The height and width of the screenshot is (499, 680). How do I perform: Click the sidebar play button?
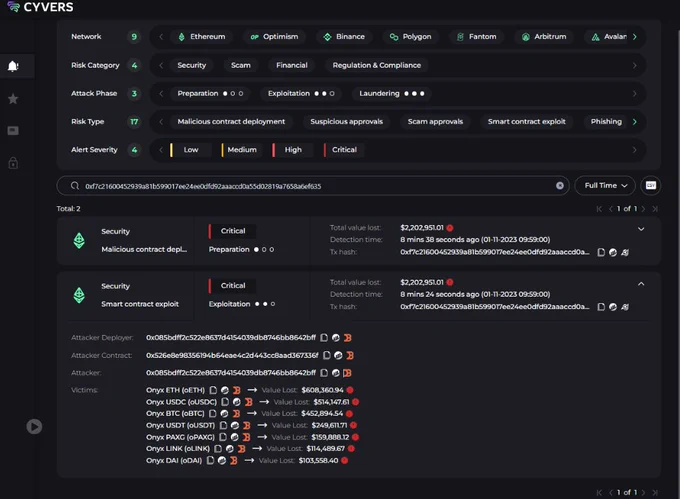(34, 427)
